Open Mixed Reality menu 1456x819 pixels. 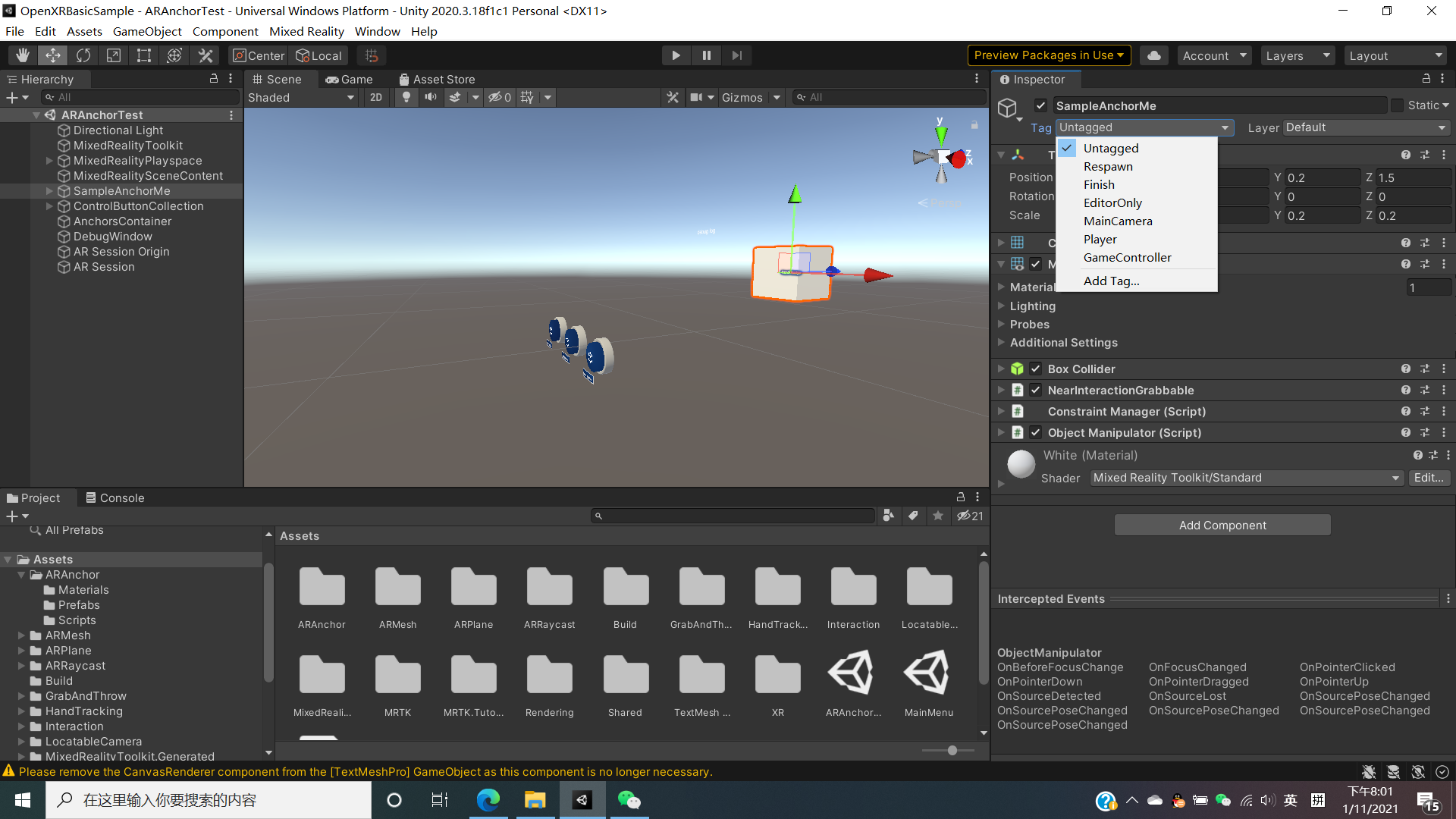click(x=306, y=31)
